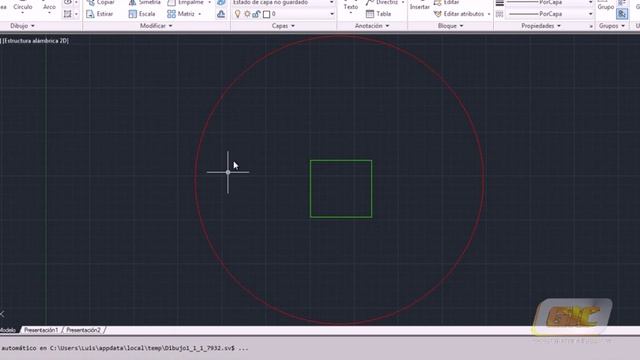
Task: Expand the Propiedades panel
Action: click(541, 26)
